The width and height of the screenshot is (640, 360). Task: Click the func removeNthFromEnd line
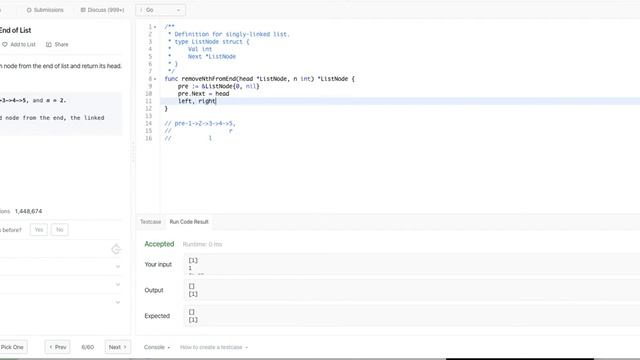[x=260, y=79]
